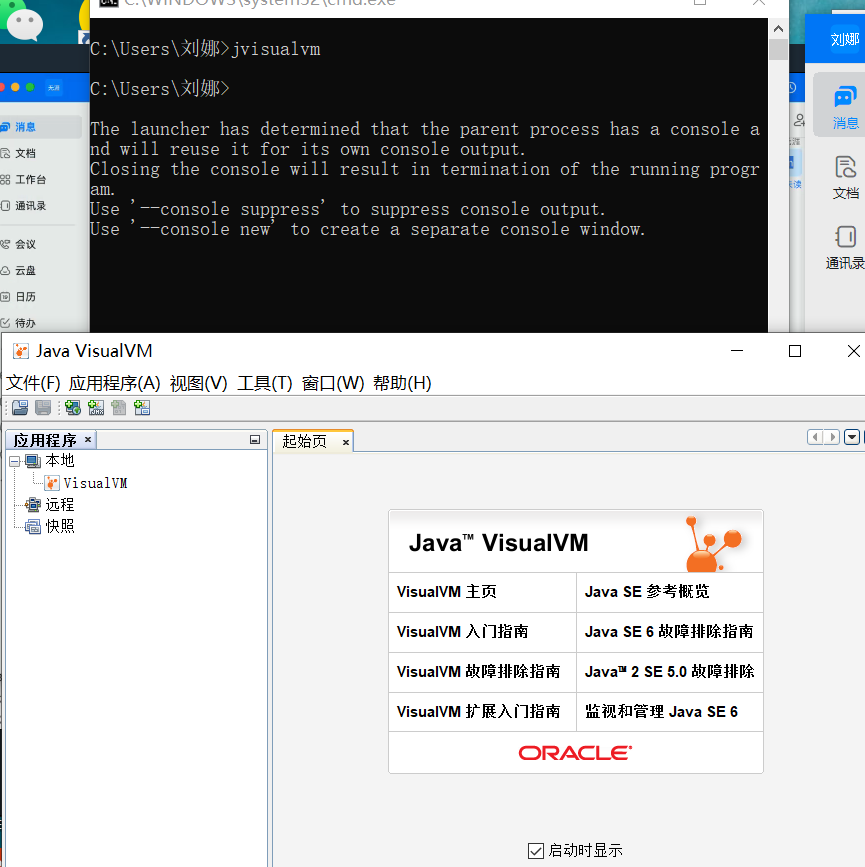Click the greyed-out Add VM Coredump icon
865x867 pixels.
click(x=119, y=408)
